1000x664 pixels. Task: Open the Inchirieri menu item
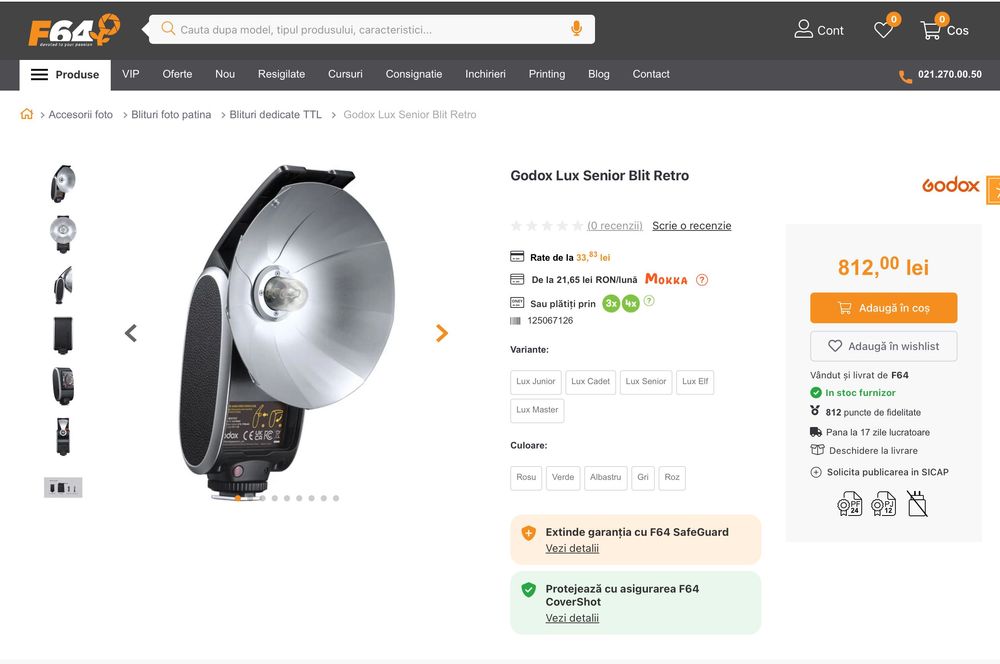click(485, 74)
